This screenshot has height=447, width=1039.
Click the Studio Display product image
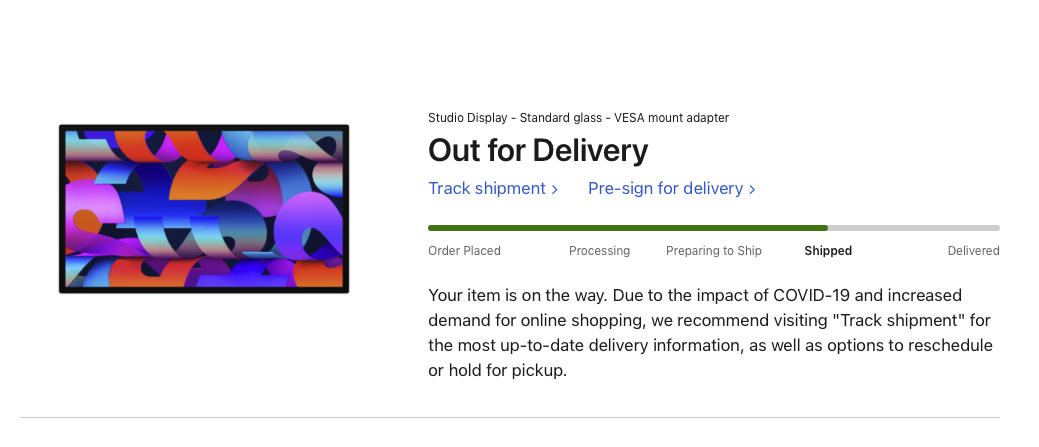click(204, 209)
